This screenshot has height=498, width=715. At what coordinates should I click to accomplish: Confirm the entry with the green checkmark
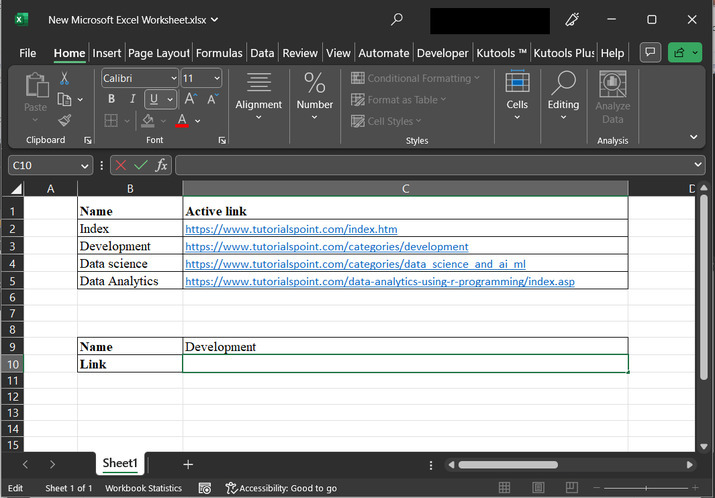(x=141, y=165)
